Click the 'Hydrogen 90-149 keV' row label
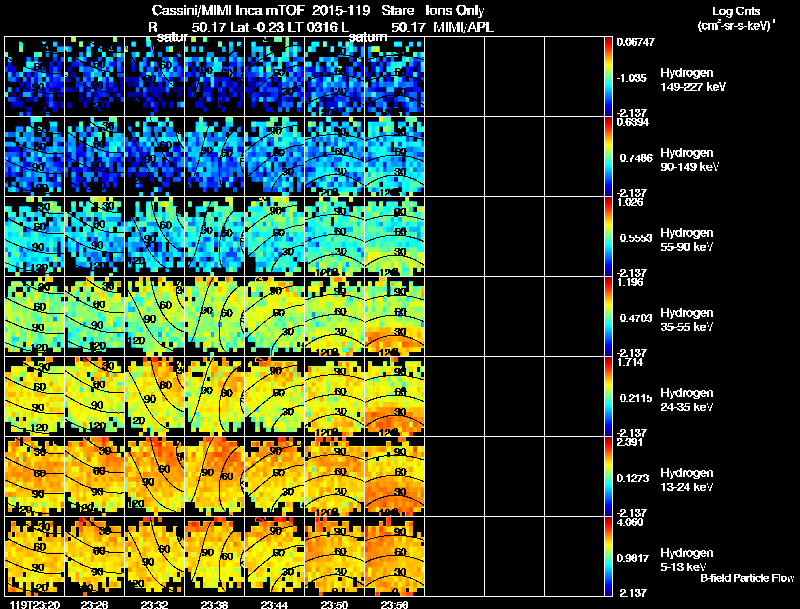 coord(689,160)
